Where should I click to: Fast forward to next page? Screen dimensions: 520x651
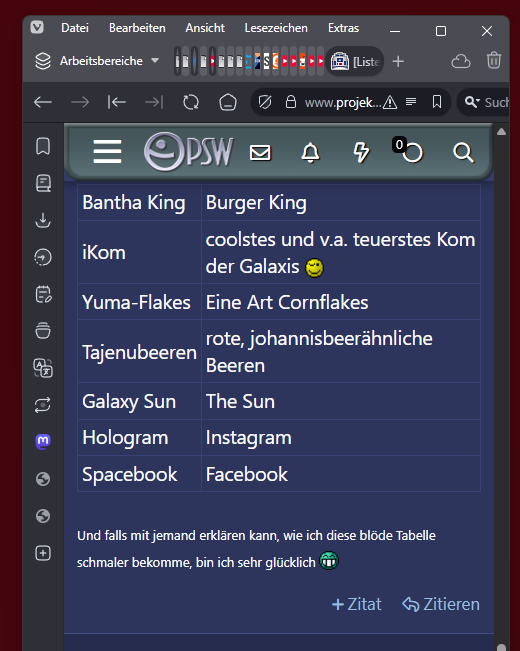(x=154, y=102)
